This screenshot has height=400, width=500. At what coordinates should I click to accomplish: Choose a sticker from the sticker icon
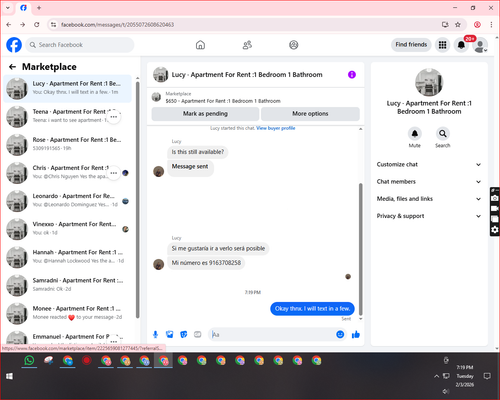point(184,334)
